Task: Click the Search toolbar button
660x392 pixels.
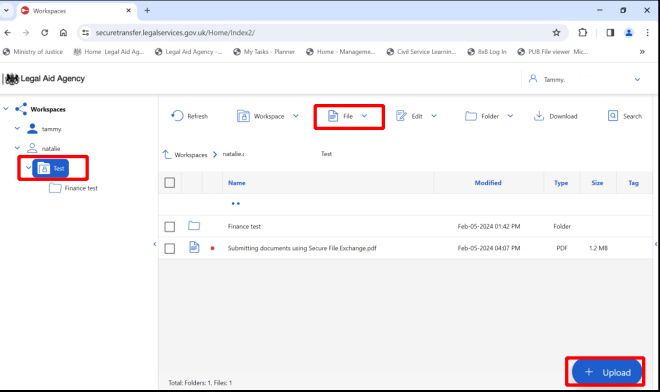Action: pyautogui.click(x=625, y=116)
